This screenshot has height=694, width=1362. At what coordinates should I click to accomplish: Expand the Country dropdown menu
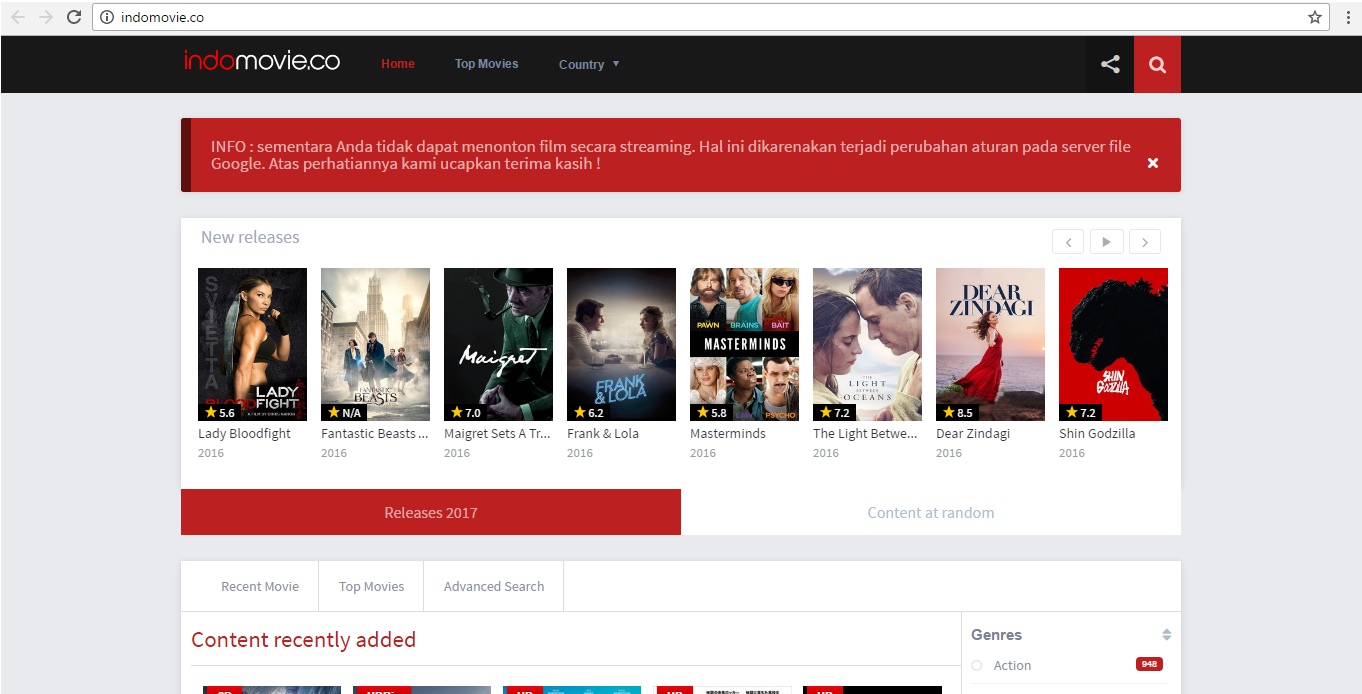tap(589, 64)
